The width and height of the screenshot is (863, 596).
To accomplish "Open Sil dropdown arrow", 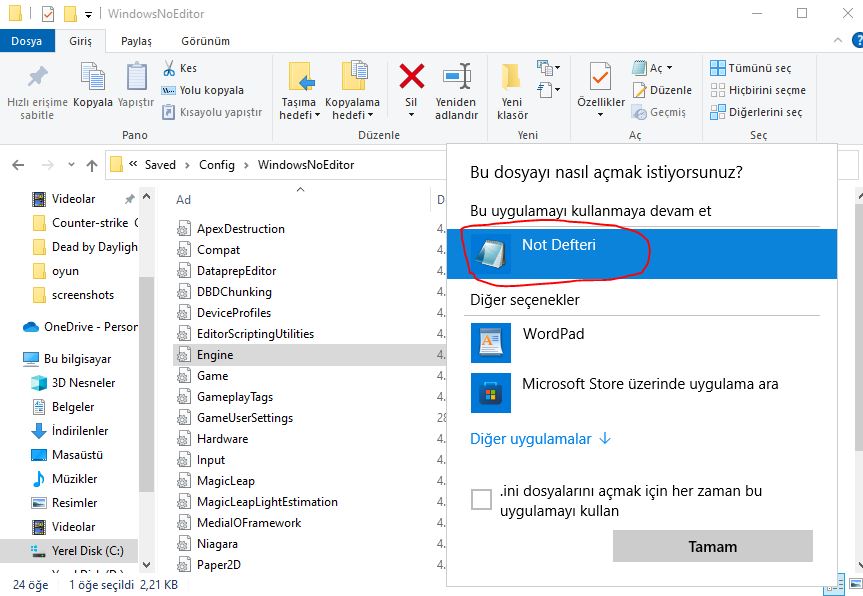I will 412,115.
